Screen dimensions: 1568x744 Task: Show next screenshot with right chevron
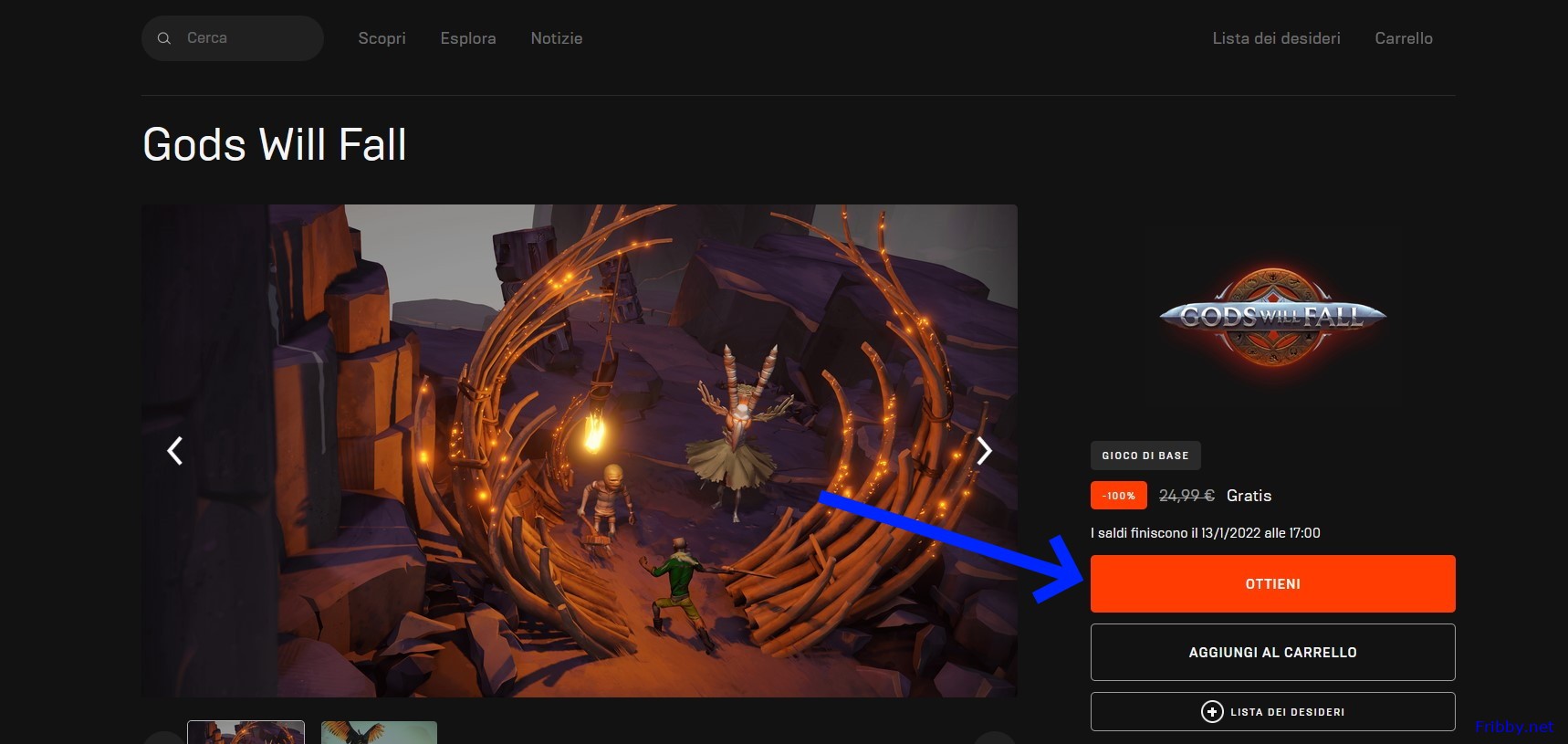[x=984, y=450]
